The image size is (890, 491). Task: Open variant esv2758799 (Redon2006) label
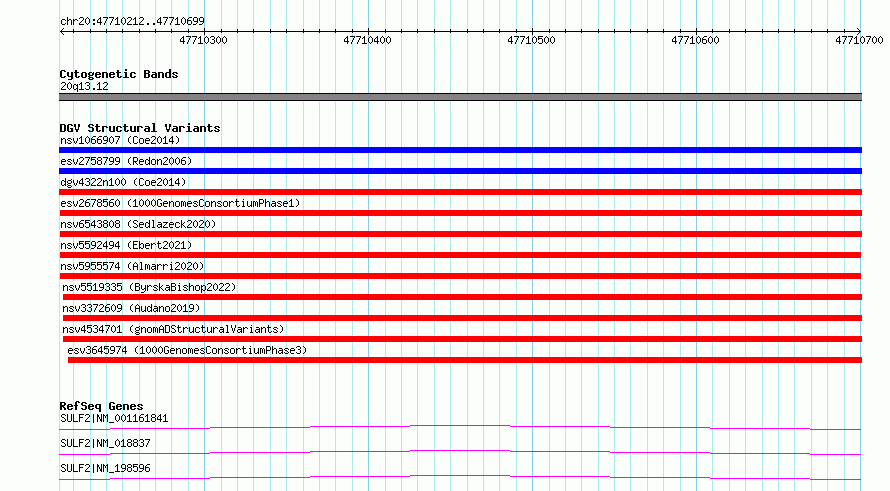click(126, 161)
